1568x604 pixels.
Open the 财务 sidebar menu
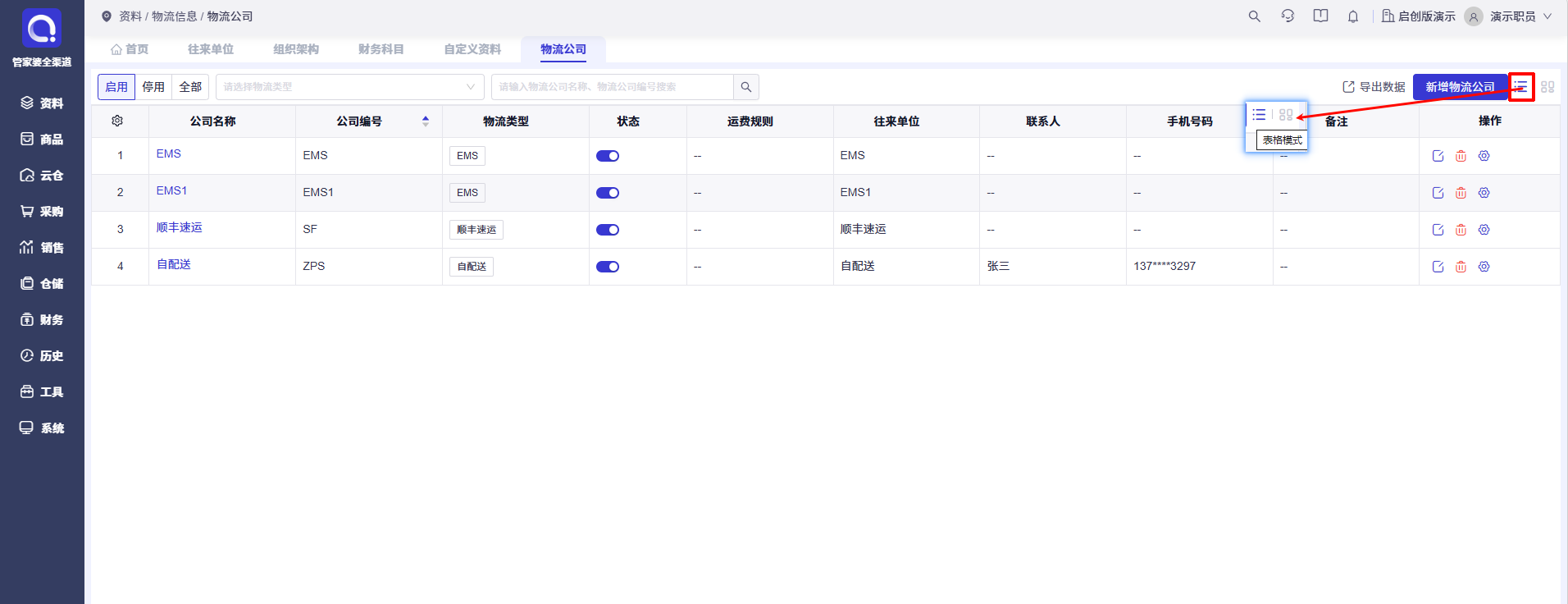click(x=42, y=320)
